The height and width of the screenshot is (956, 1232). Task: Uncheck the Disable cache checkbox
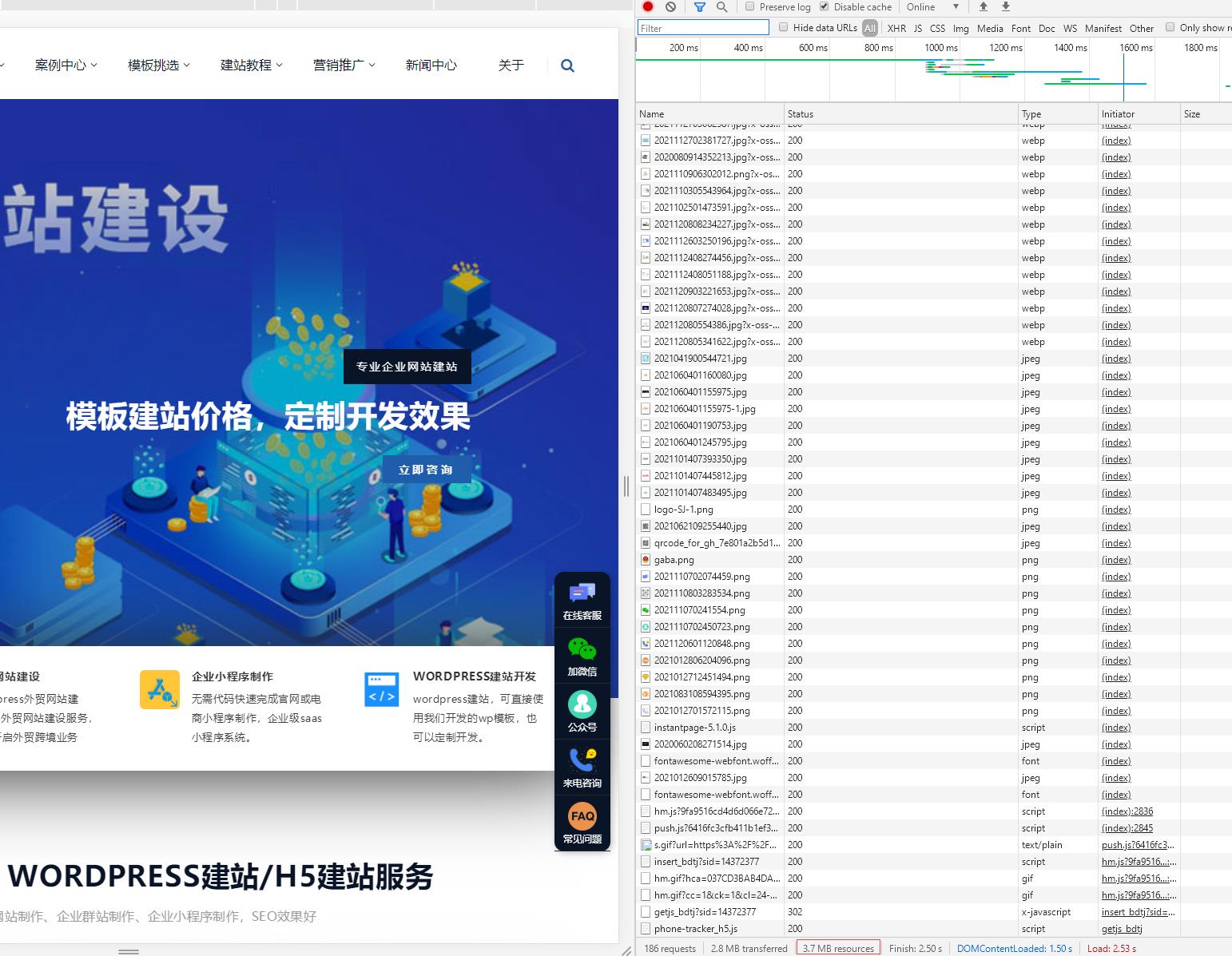(824, 6)
